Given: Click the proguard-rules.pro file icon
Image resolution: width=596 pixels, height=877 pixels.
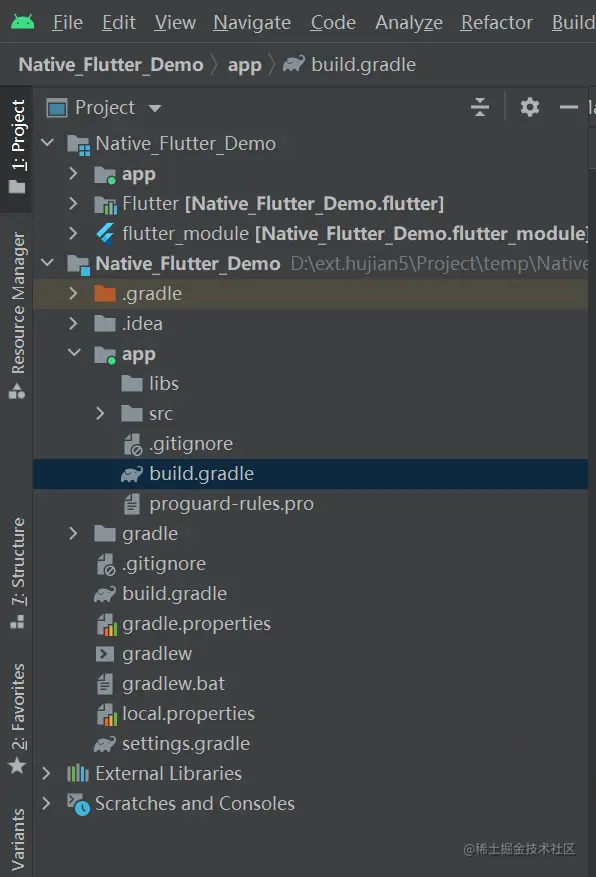Looking at the screenshot, I should point(132,504).
